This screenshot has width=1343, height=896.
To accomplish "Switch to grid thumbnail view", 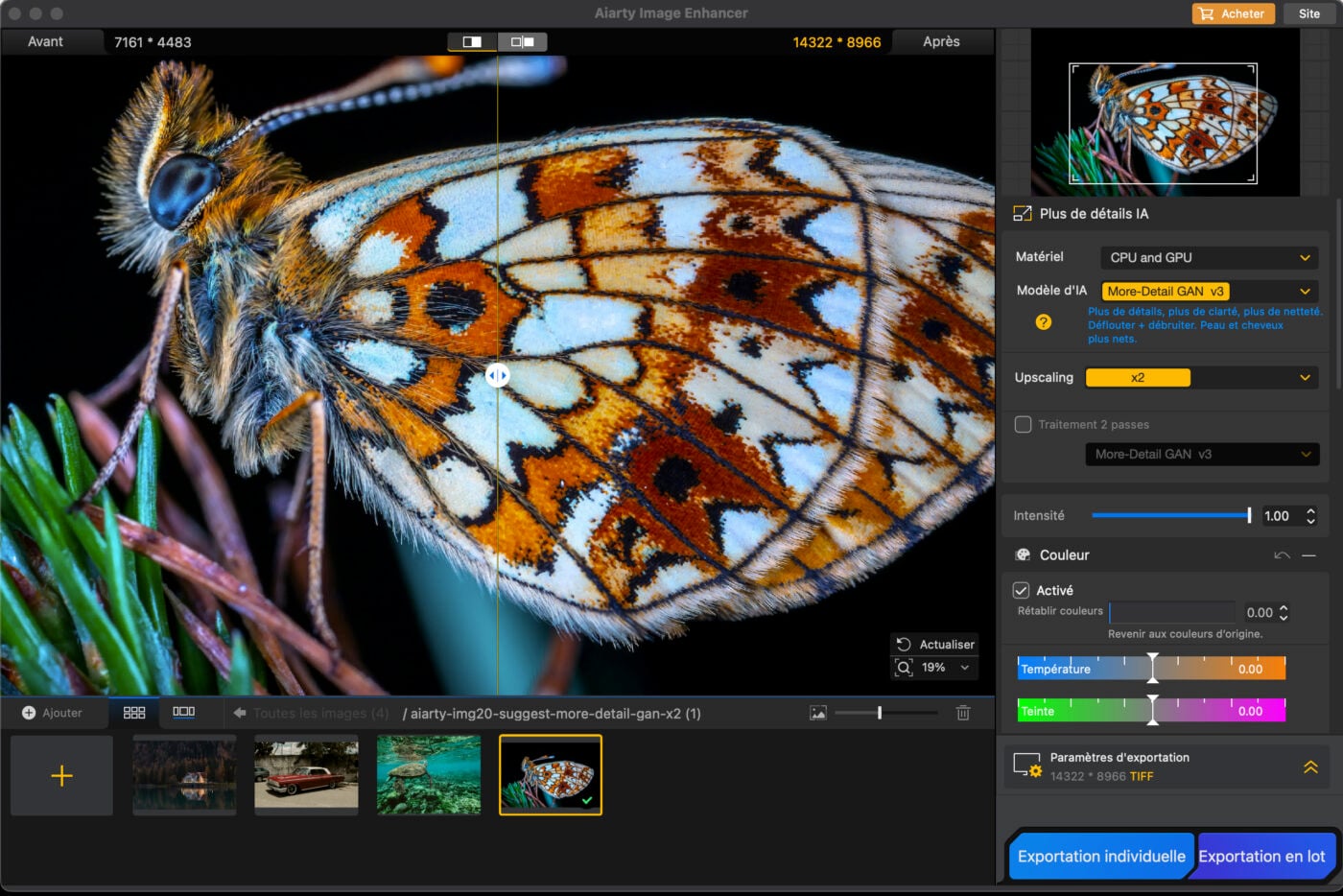I will 134,713.
